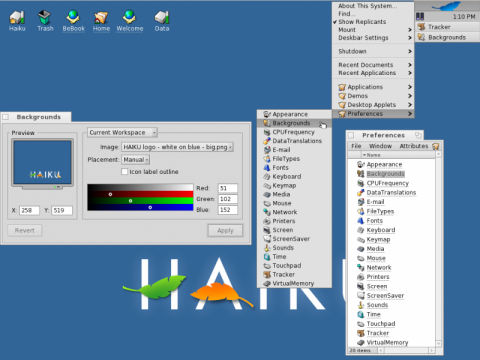Click the workspaces icon in Deskbar tray

point(420,16)
